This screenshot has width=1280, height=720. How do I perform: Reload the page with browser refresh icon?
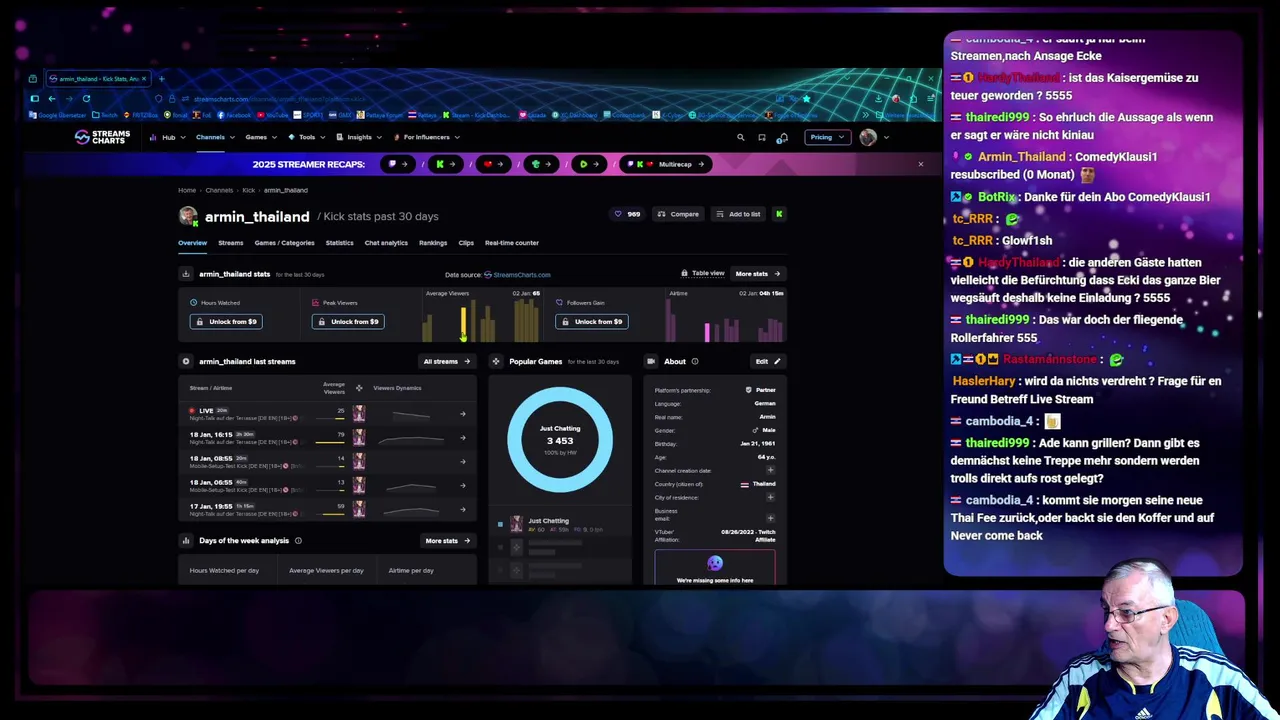[x=86, y=98]
